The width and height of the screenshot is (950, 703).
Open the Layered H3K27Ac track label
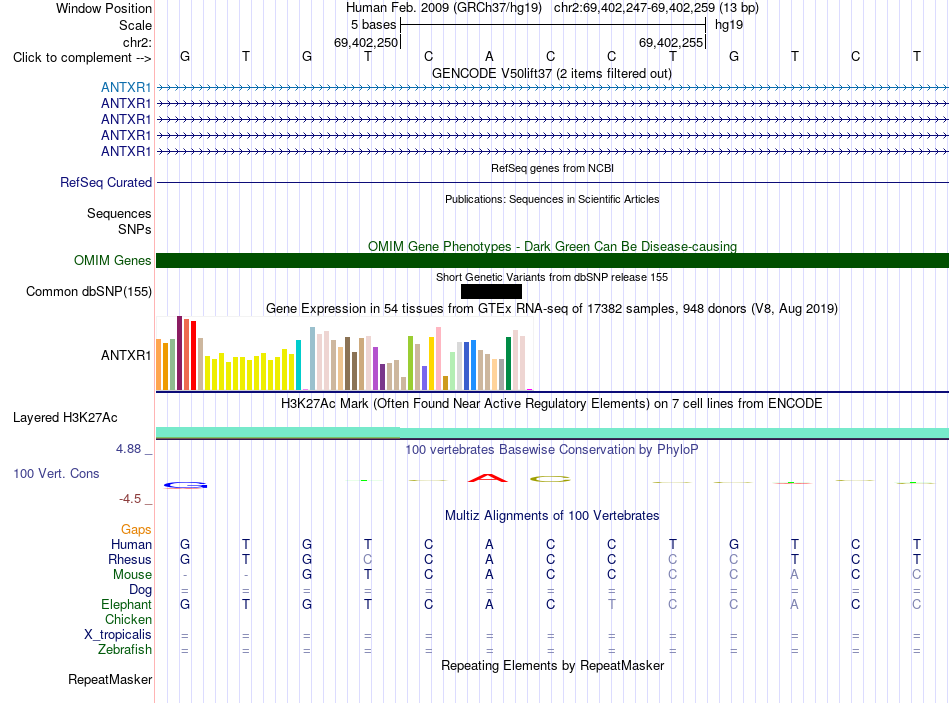coord(65,418)
